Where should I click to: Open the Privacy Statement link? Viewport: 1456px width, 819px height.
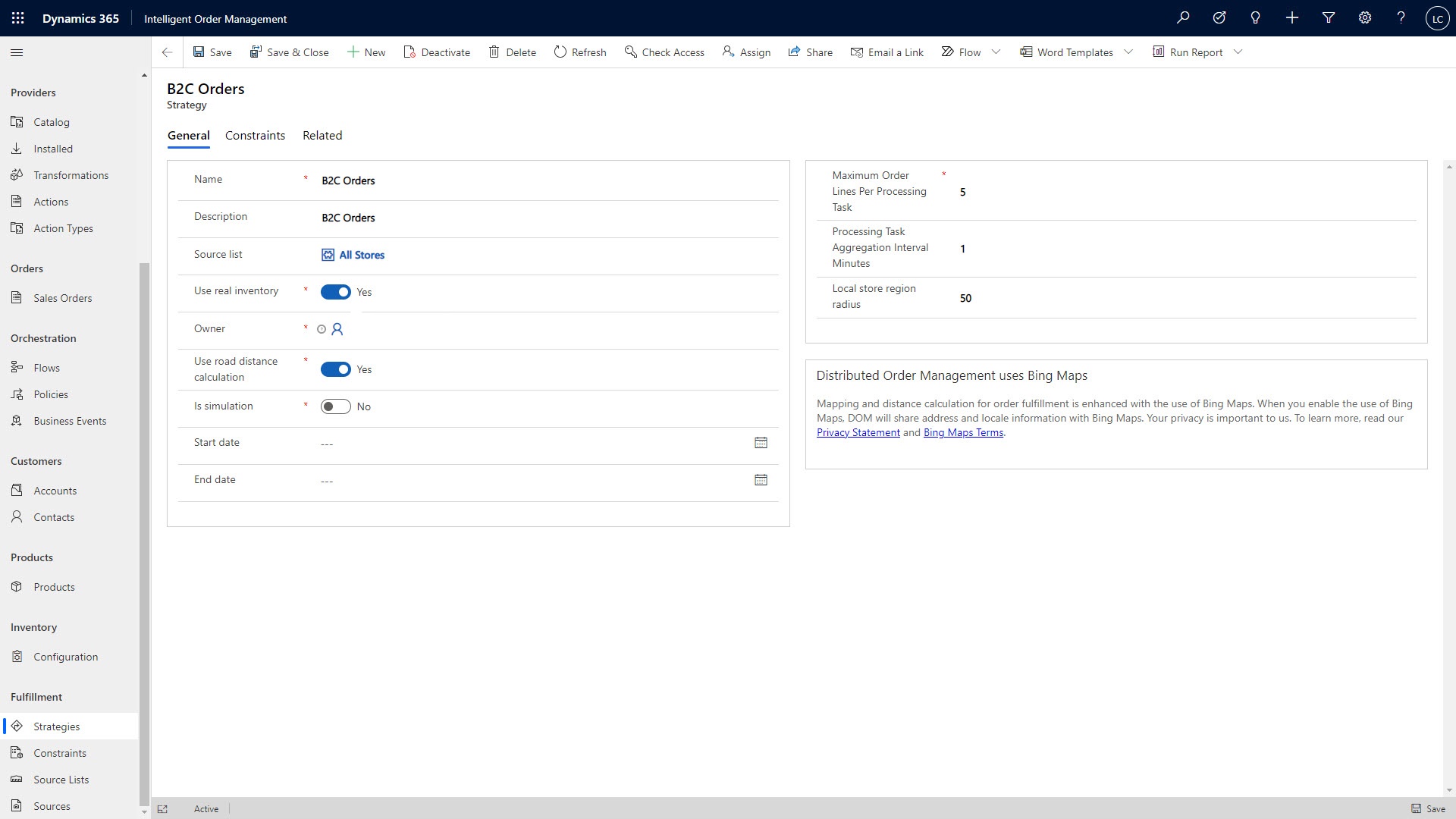point(858,433)
